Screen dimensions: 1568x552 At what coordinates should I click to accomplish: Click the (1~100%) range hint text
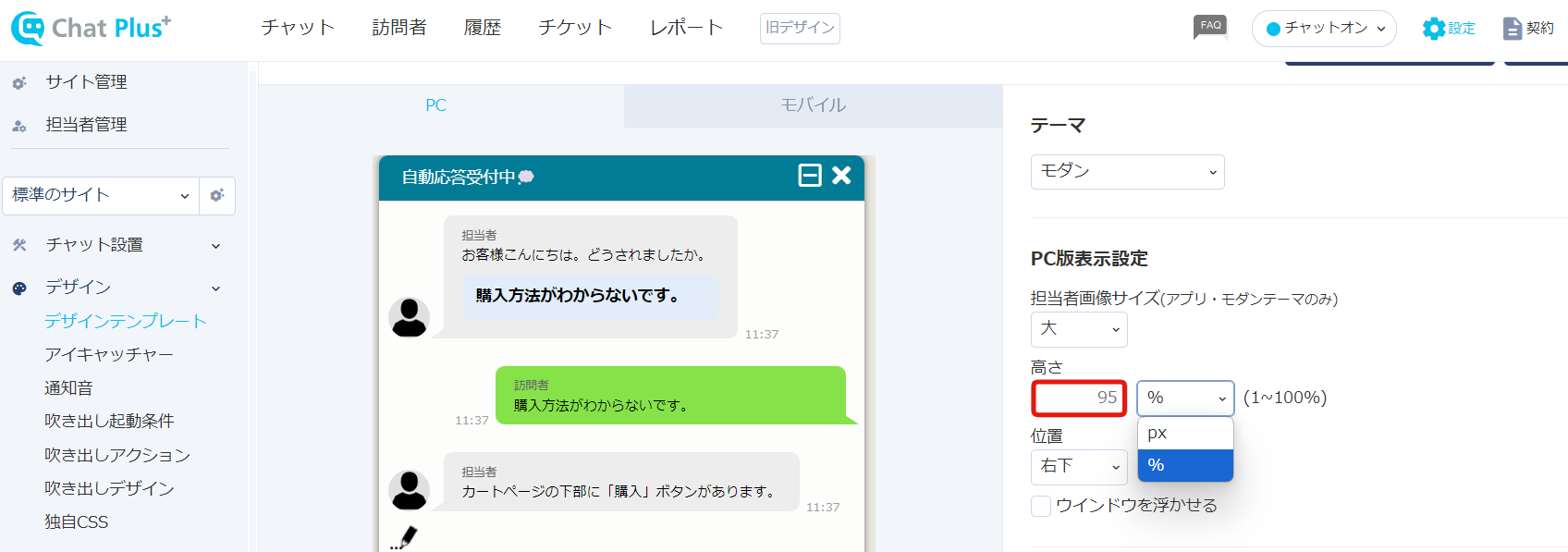coord(1285,398)
